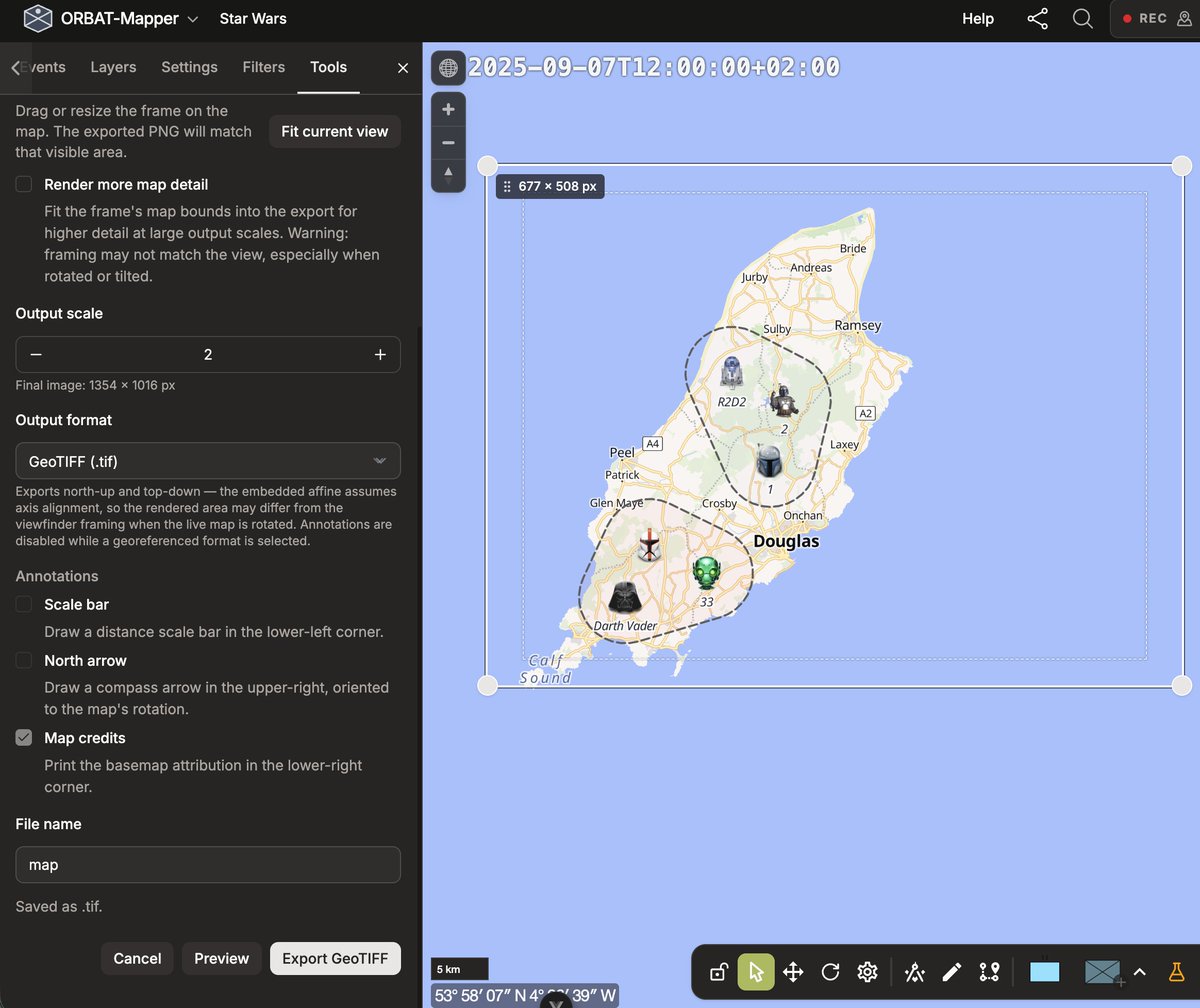Select the rotate tool
1200x1008 pixels.
[x=830, y=972]
